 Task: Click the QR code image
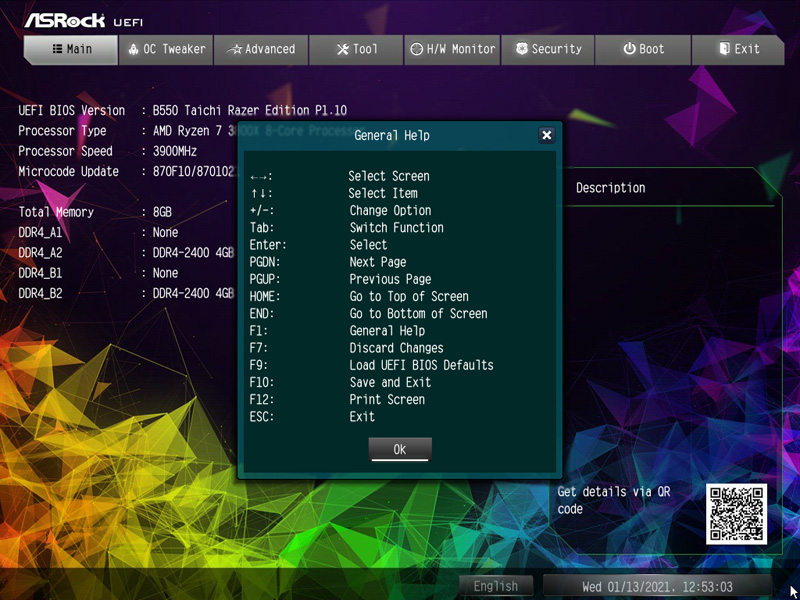point(736,514)
